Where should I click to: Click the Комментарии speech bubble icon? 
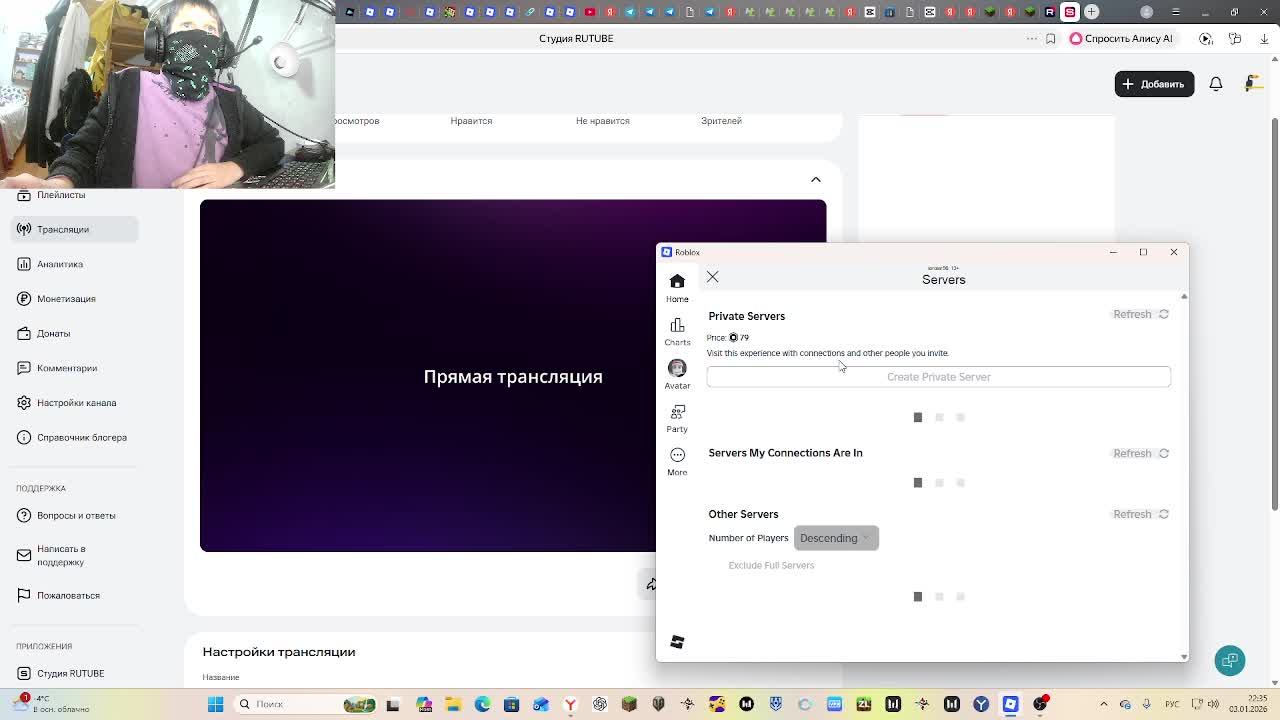coord(24,368)
